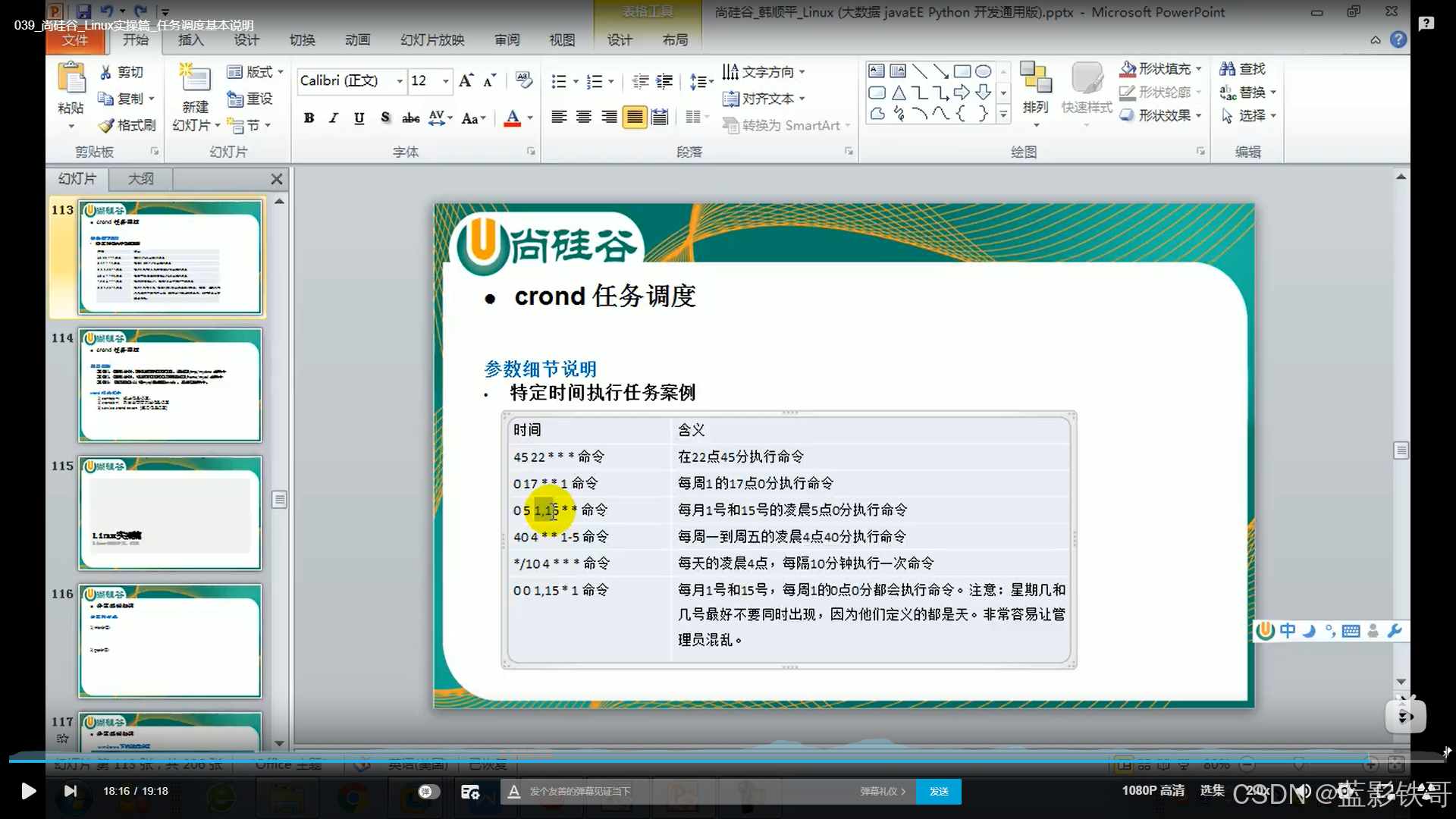Click the Increase Indent icon
The width and height of the screenshot is (1456, 819).
tap(664, 81)
